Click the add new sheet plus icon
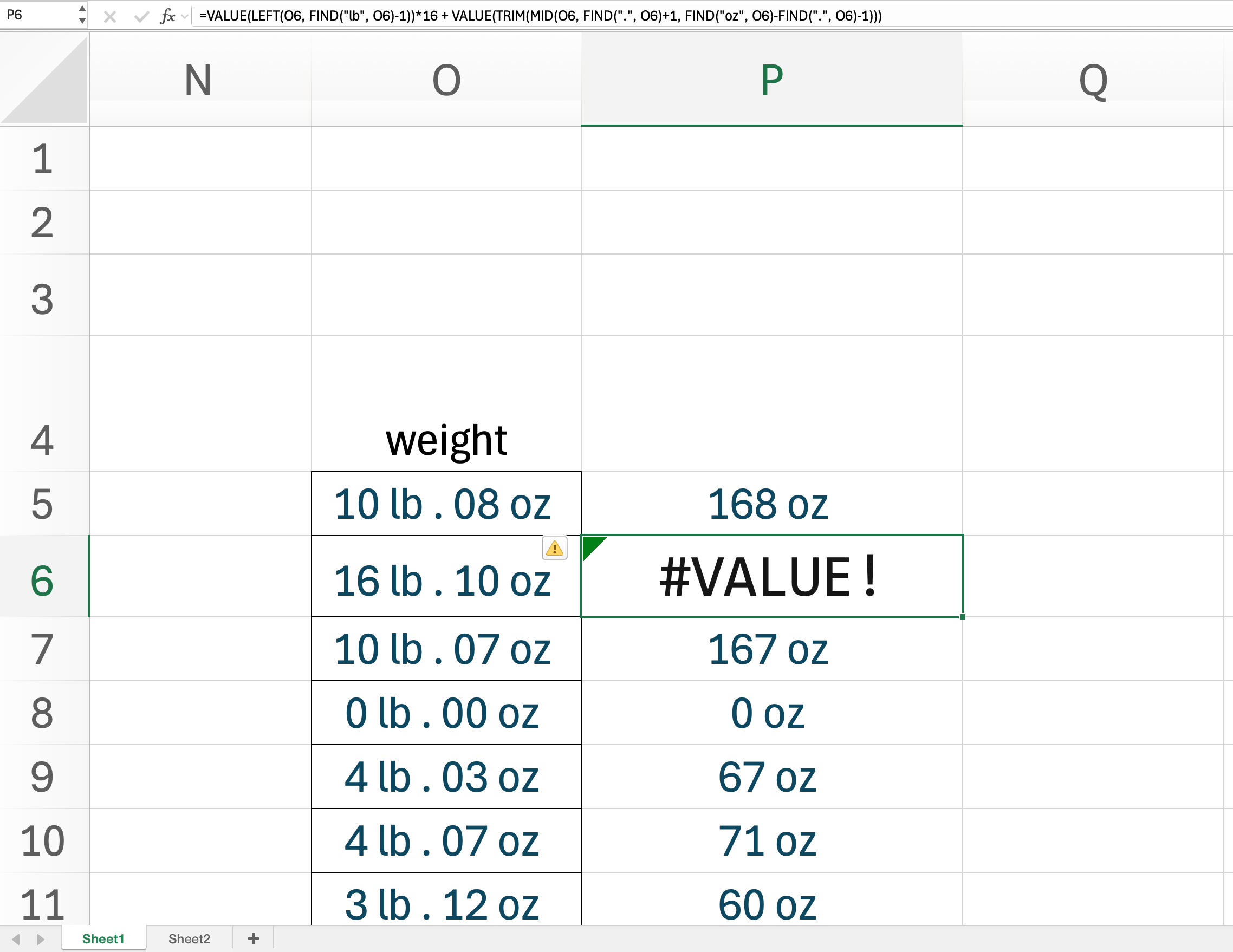The width and height of the screenshot is (1233, 952). tap(254, 938)
